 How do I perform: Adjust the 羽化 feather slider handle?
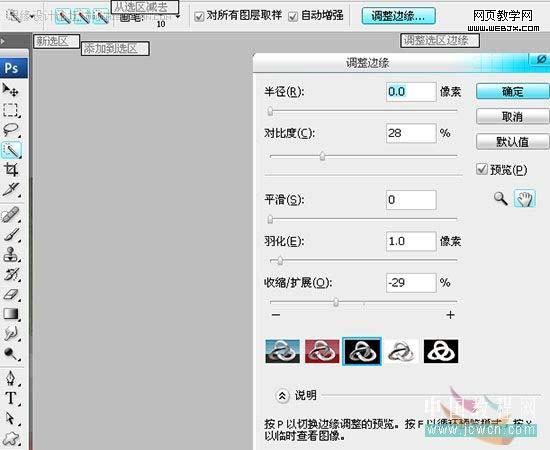(280, 261)
